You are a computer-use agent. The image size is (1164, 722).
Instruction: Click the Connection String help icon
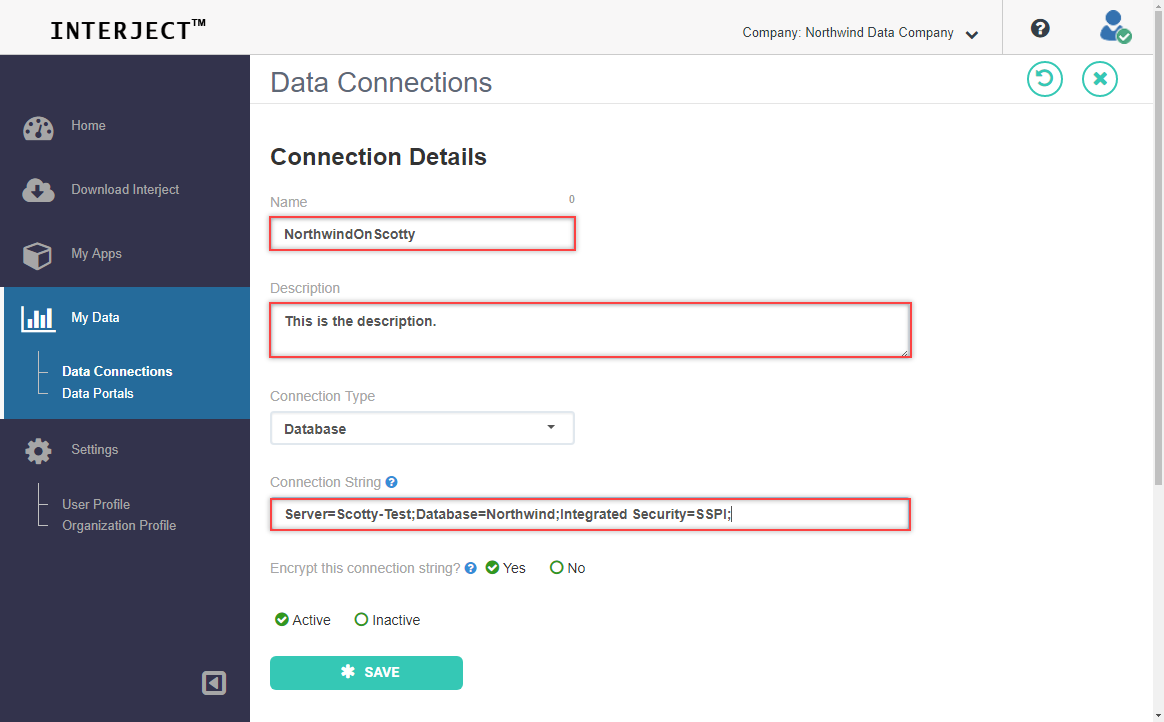pos(391,482)
